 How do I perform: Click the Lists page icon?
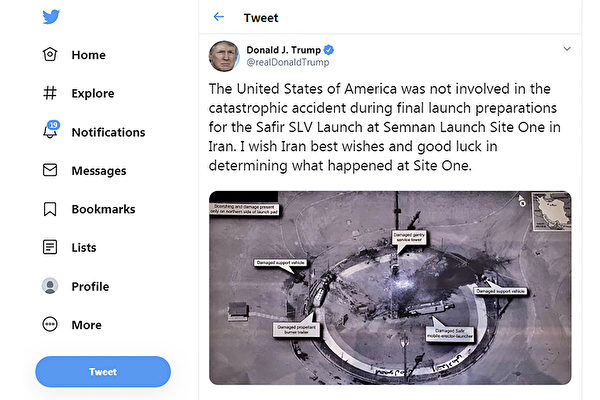(x=50, y=247)
